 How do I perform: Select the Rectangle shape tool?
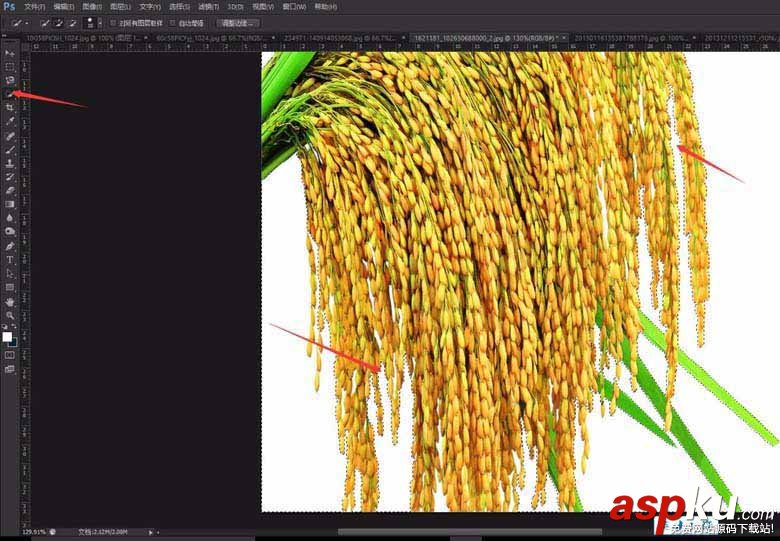pyautogui.click(x=9, y=287)
